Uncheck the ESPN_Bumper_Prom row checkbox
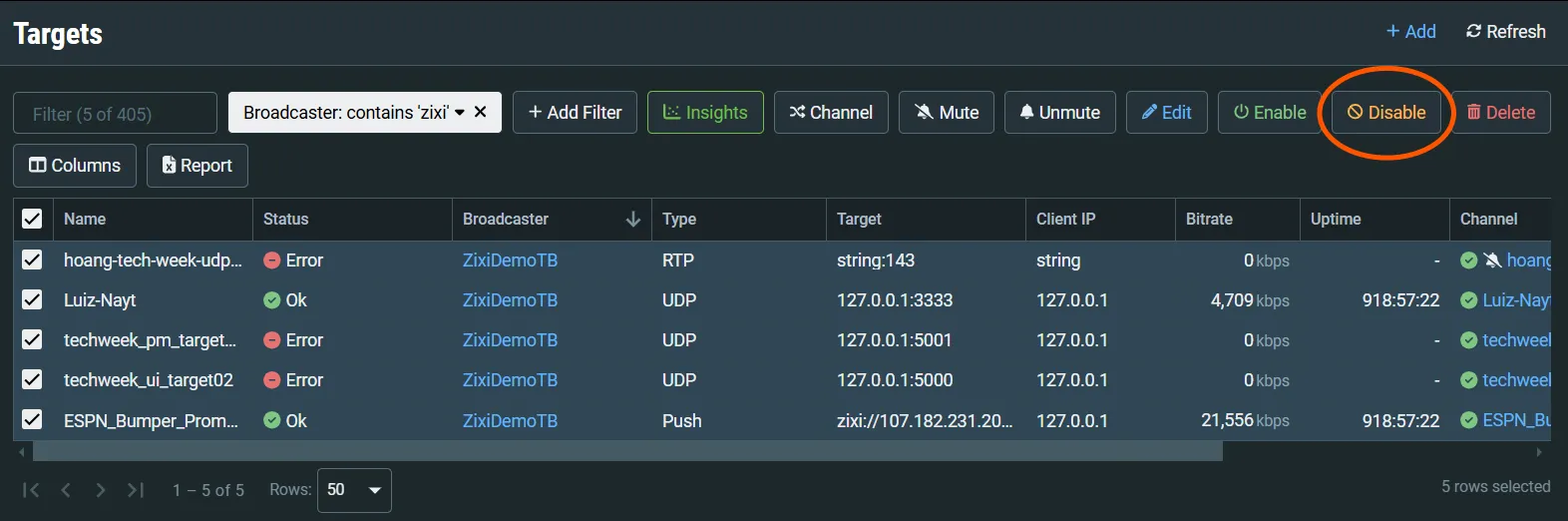Screen dimensions: 1568x521 [x=32, y=420]
